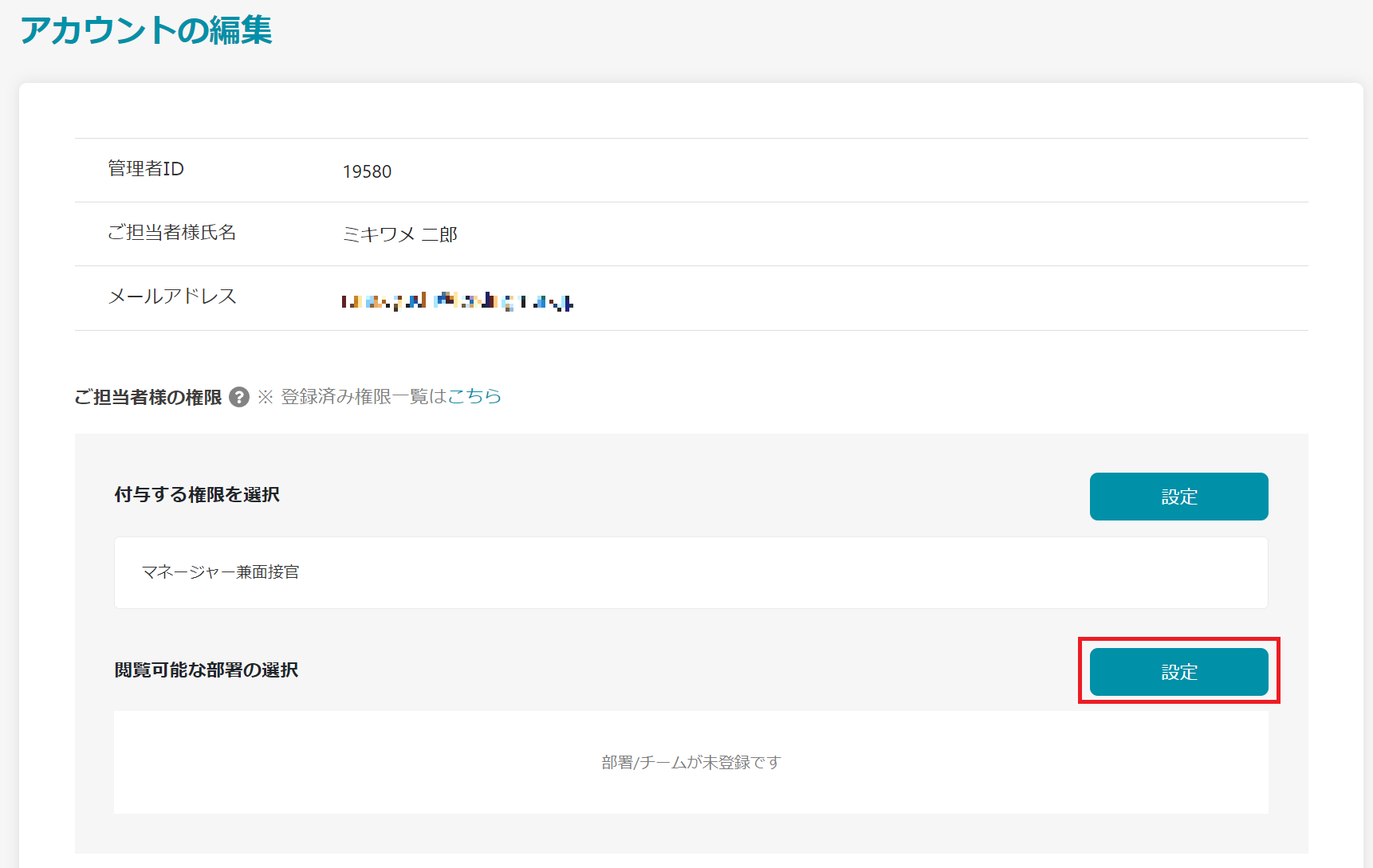Click the ※ mark beside the help icon
This screenshot has width=1373, height=868.
[266, 397]
